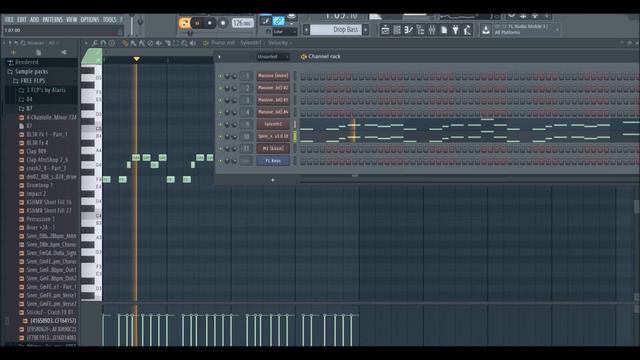Open the TOOLS menu
The image size is (640, 360).
point(109,20)
